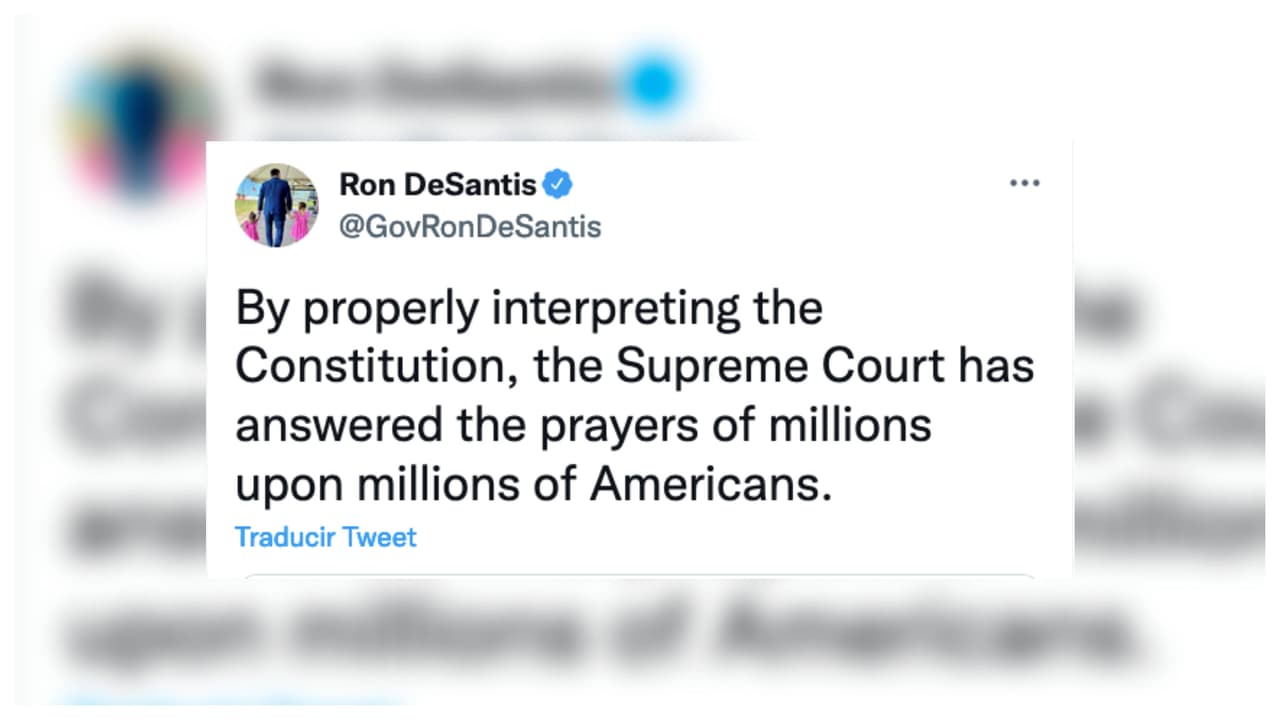Viewport: 1280px width, 720px height.
Task: Open the sharp profile avatar in the tweet
Action: 277,205
